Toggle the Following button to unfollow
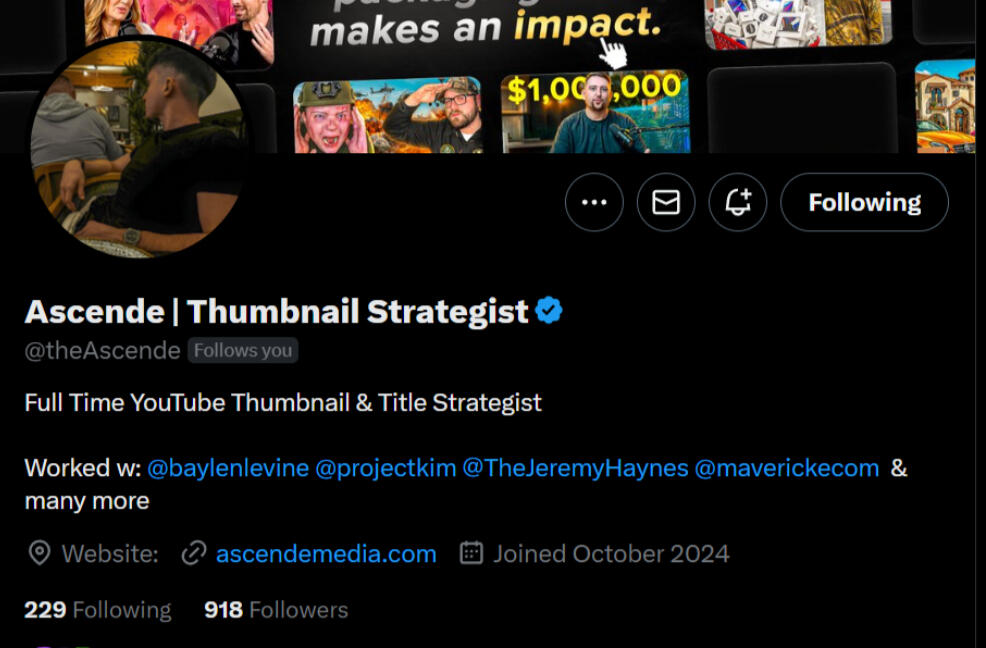Viewport: 986px width, 648px height. [864, 202]
